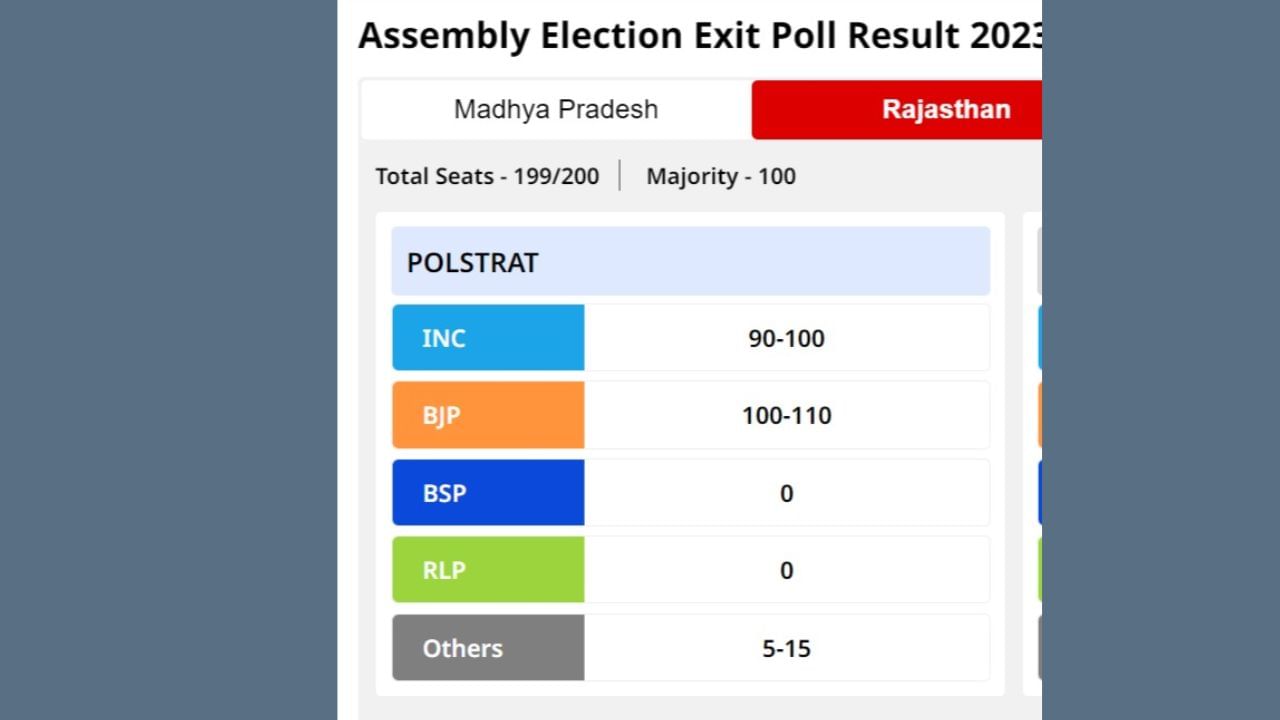Click the INC seat range 90-100

[x=786, y=338]
